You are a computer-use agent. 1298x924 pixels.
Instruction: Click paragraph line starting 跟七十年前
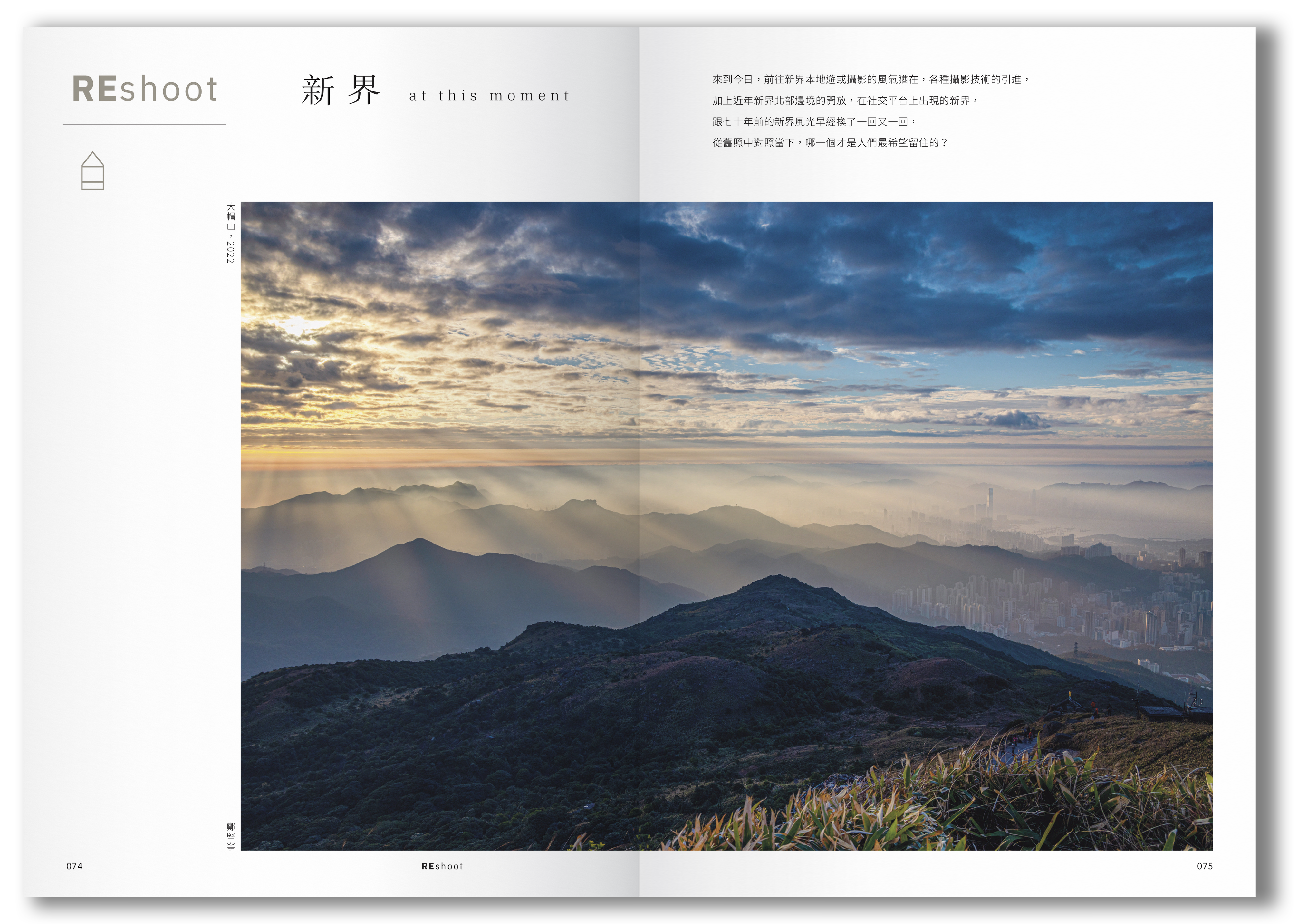click(x=813, y=122)
